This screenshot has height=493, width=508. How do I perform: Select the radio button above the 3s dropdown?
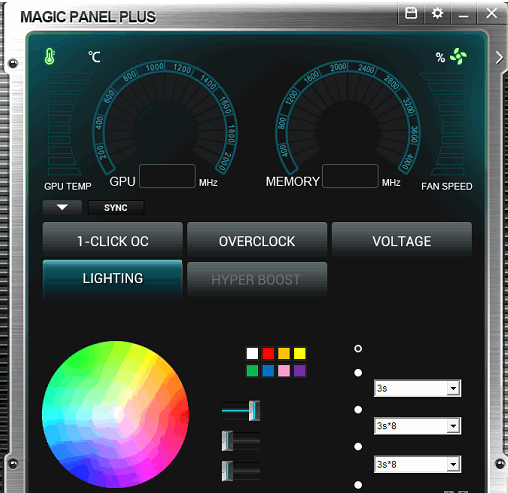point(358,373)
